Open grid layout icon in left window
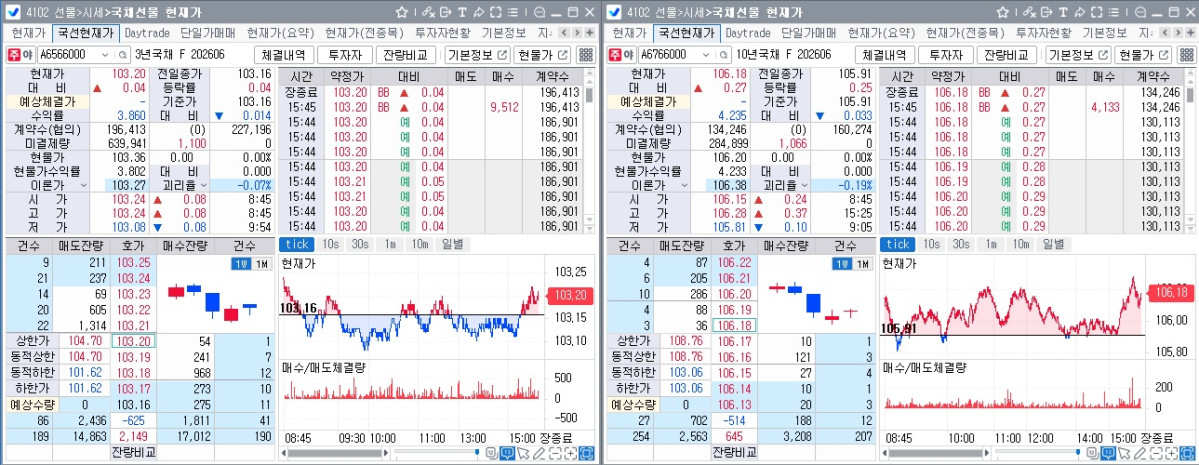 [587, 55]
